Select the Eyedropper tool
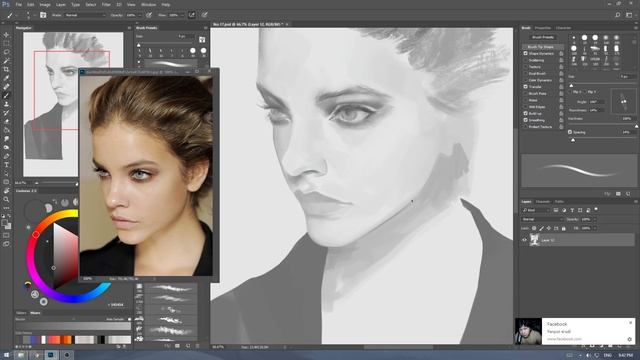Image resolution: width=640 pixels, height=360 pixels. [6, 78]
